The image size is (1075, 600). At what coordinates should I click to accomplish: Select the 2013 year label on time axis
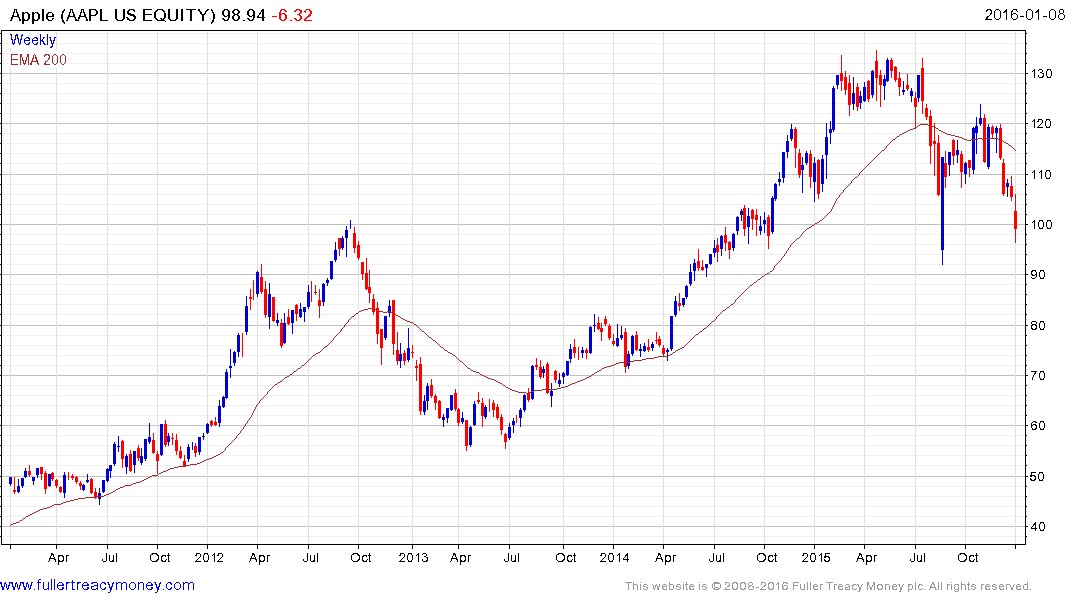point(411,556)
